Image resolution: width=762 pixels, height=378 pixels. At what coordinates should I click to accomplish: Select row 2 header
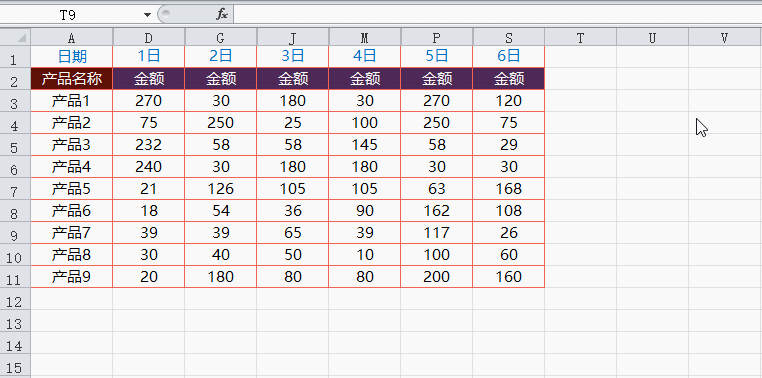click(x=15, y=79)
